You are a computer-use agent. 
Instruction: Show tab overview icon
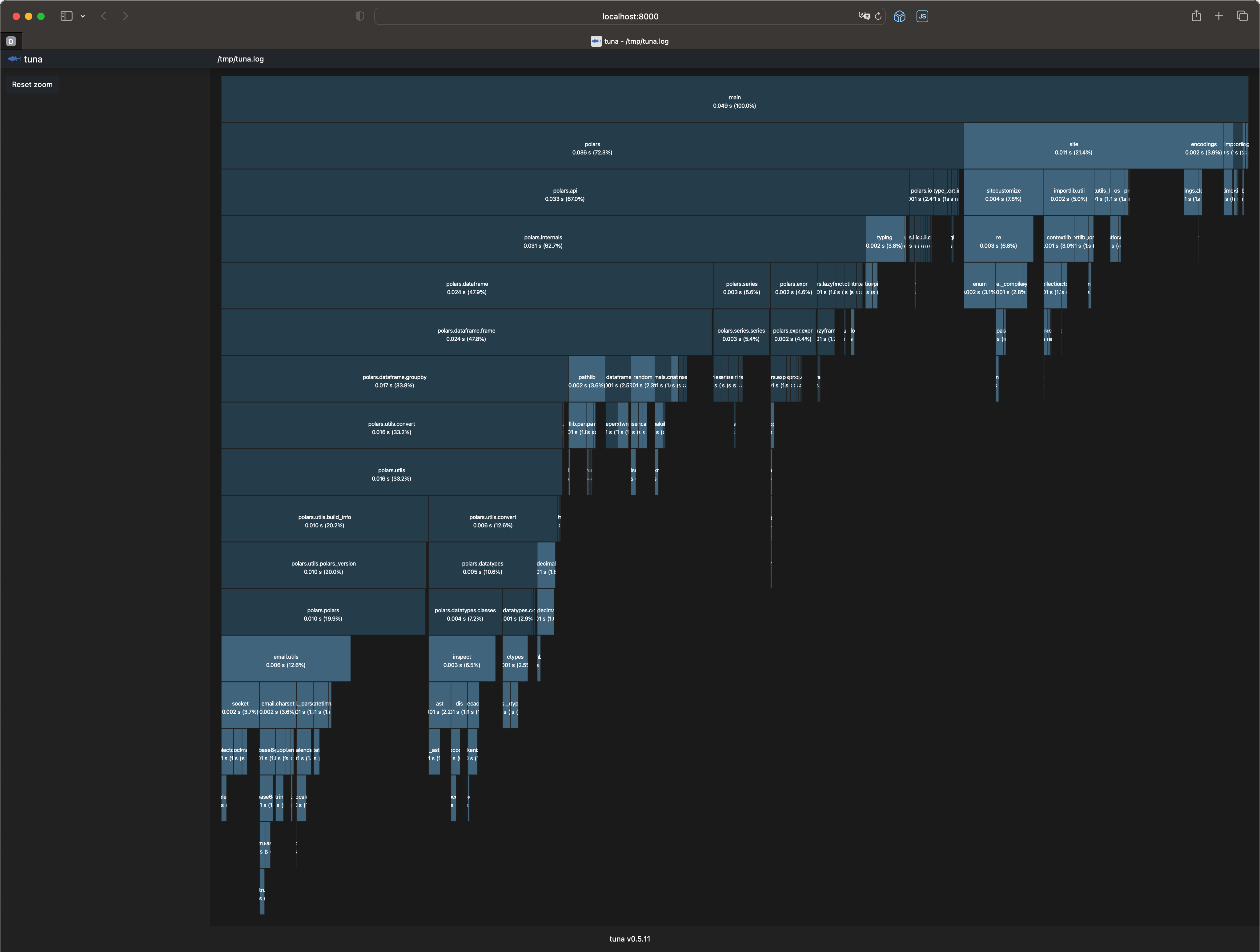tap(1242, 16)
